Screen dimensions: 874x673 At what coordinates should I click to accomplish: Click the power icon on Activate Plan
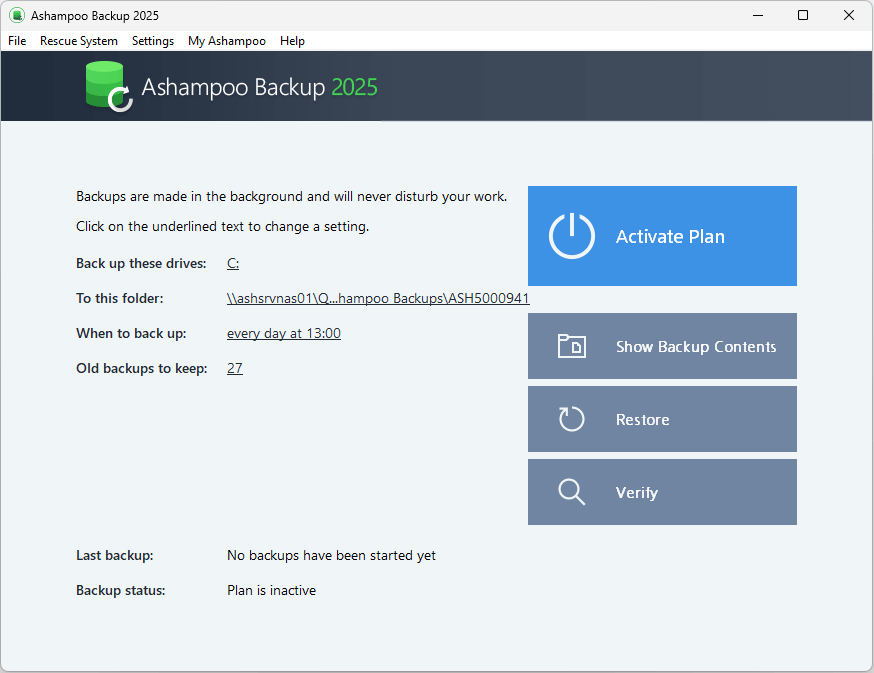[571, 236]
